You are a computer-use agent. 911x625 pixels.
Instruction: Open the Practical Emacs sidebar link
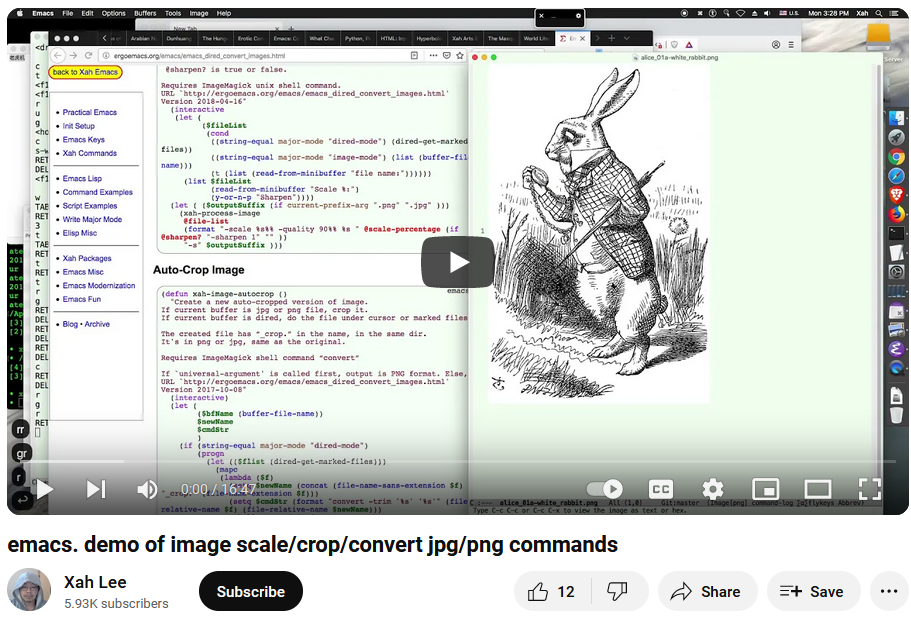[x=89, y=112]
